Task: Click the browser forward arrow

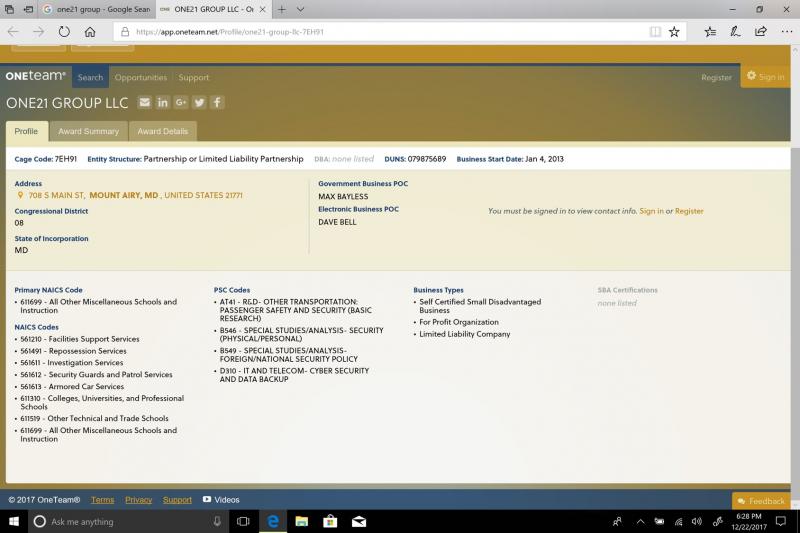Action: tap(39, 32)
